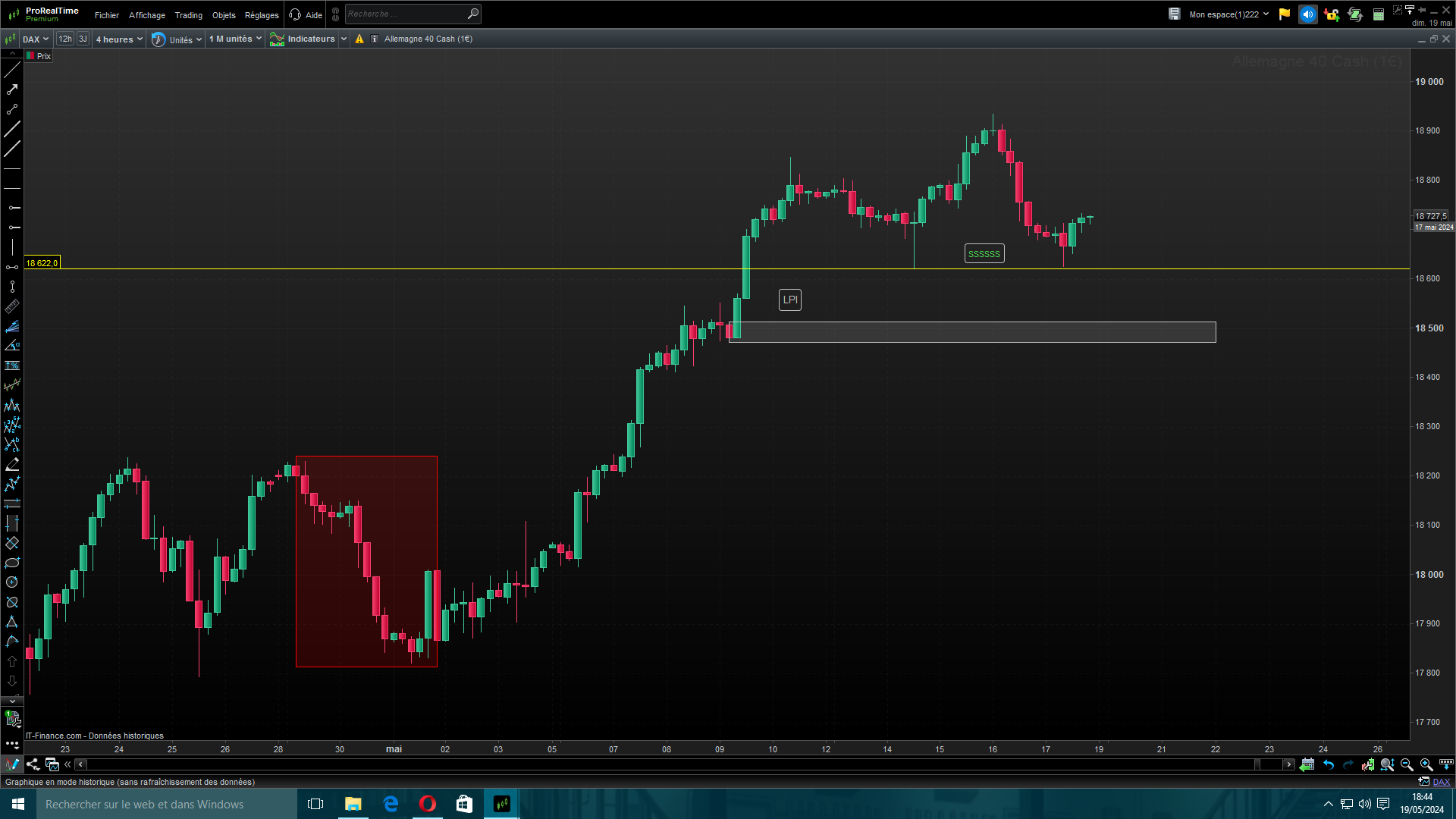Click the DAX link at bottom right
This screenshot has height=819, width=1456.
pyautogui.click(x=1441, y=782)
